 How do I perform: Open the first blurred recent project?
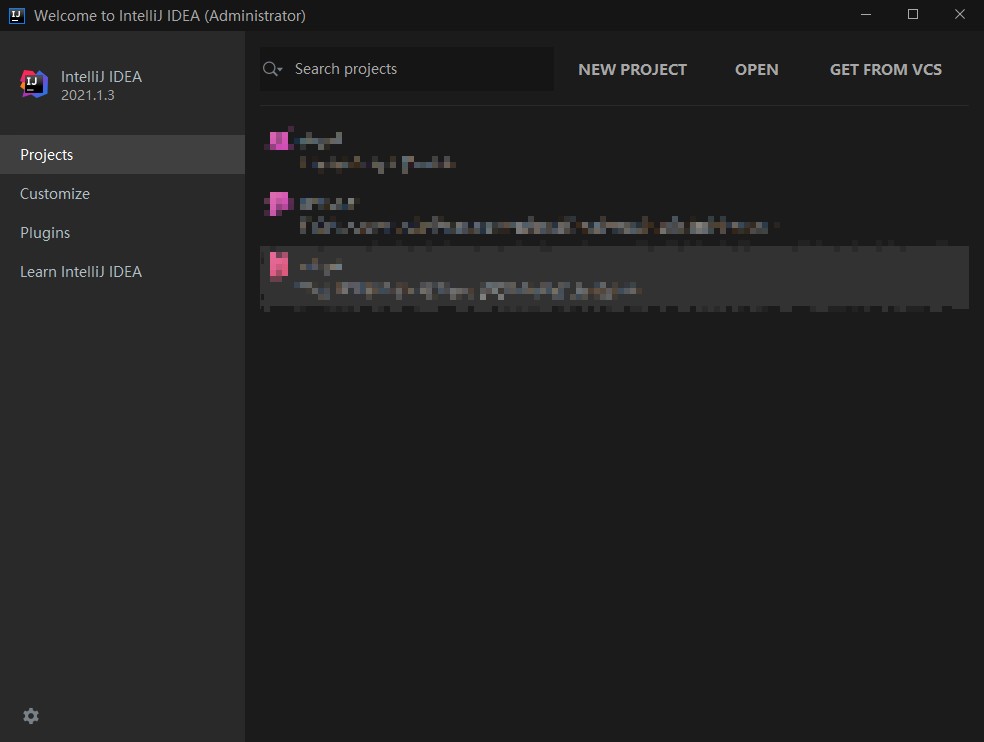coord(614,151)
